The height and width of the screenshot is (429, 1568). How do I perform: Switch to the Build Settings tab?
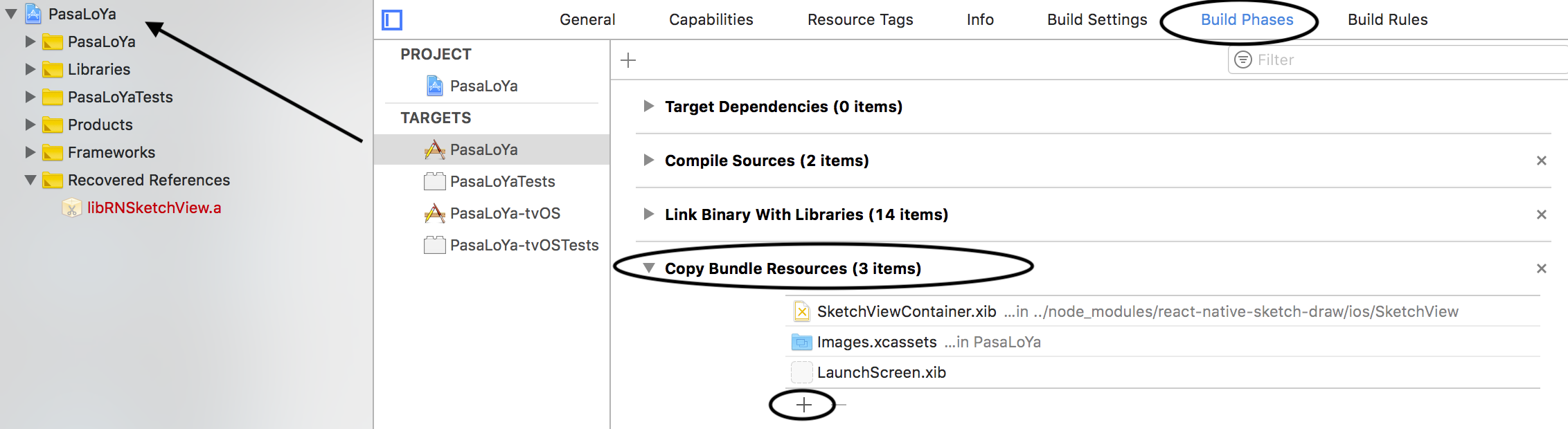1097,19
